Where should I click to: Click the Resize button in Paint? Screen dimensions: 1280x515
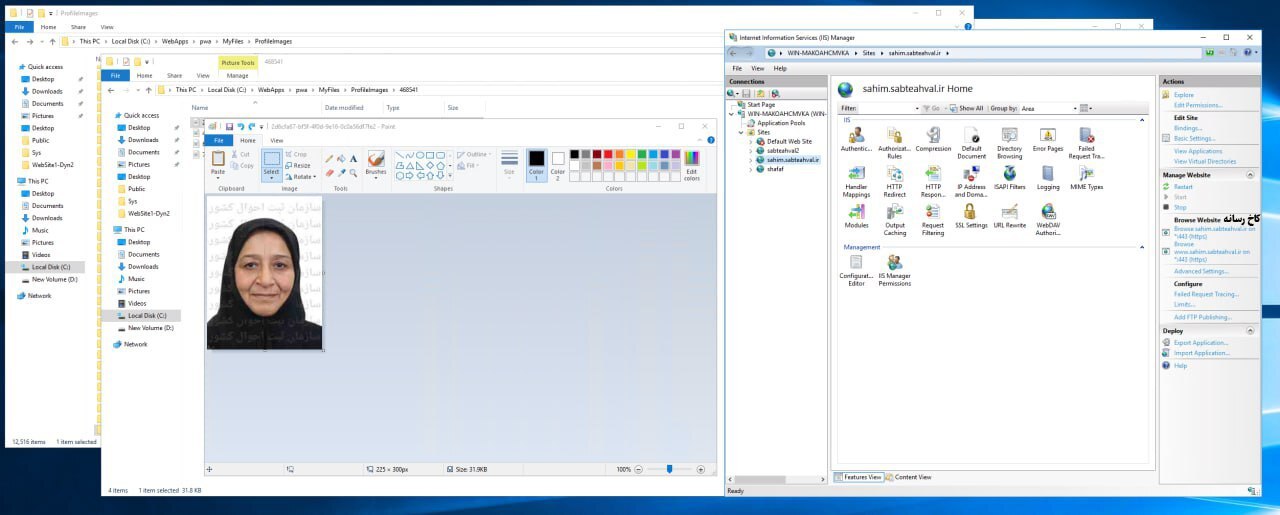click(297, 166)
